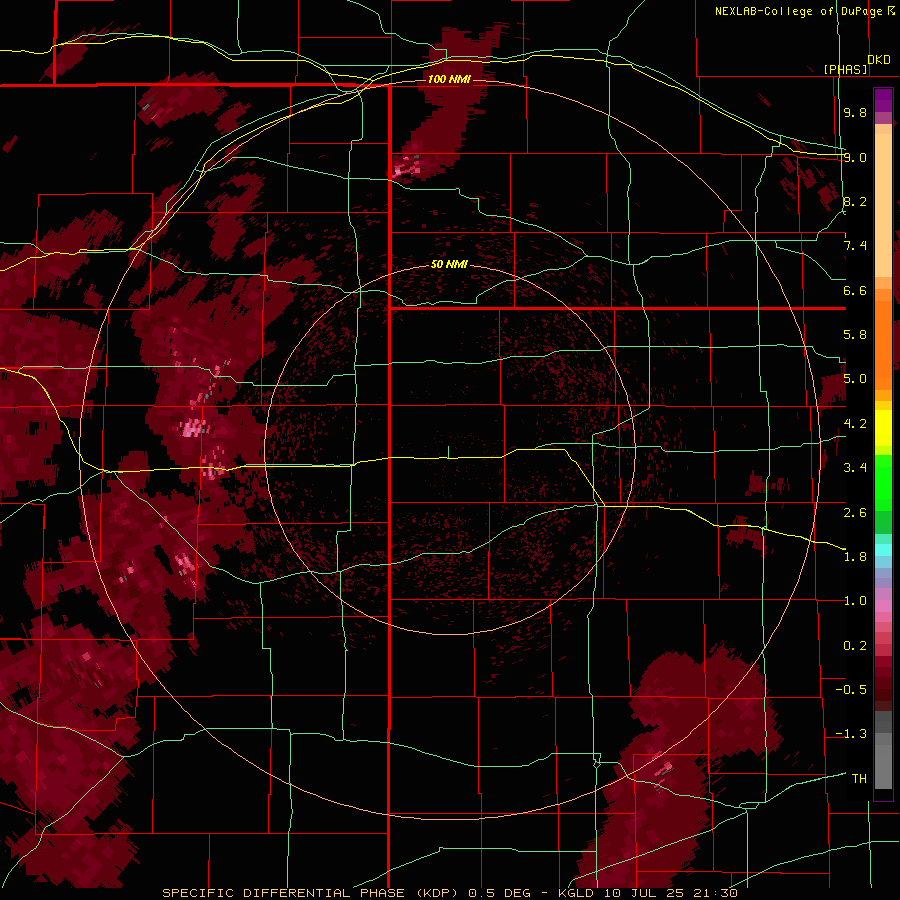Click the 0.2 scale value
Screen dimensions: 900x900
click(x=855, y=646)
